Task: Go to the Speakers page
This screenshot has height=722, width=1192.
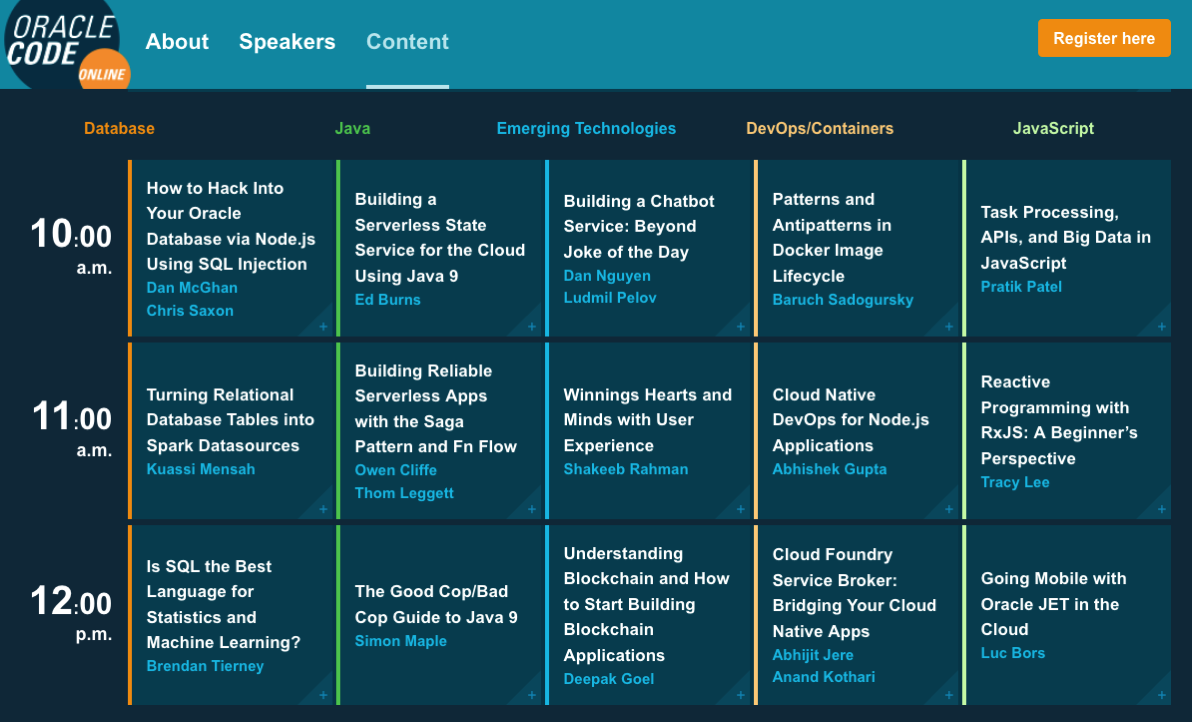Action: pos(287,41)
